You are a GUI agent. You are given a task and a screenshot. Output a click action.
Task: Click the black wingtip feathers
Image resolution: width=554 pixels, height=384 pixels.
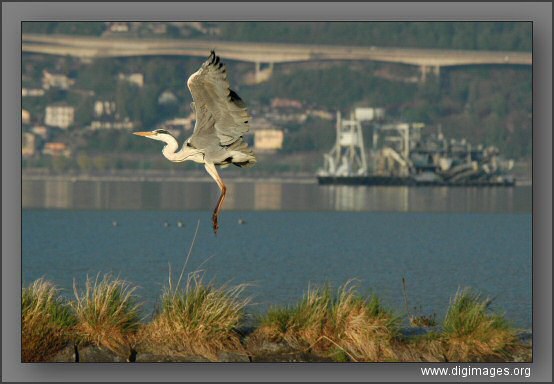216,59
